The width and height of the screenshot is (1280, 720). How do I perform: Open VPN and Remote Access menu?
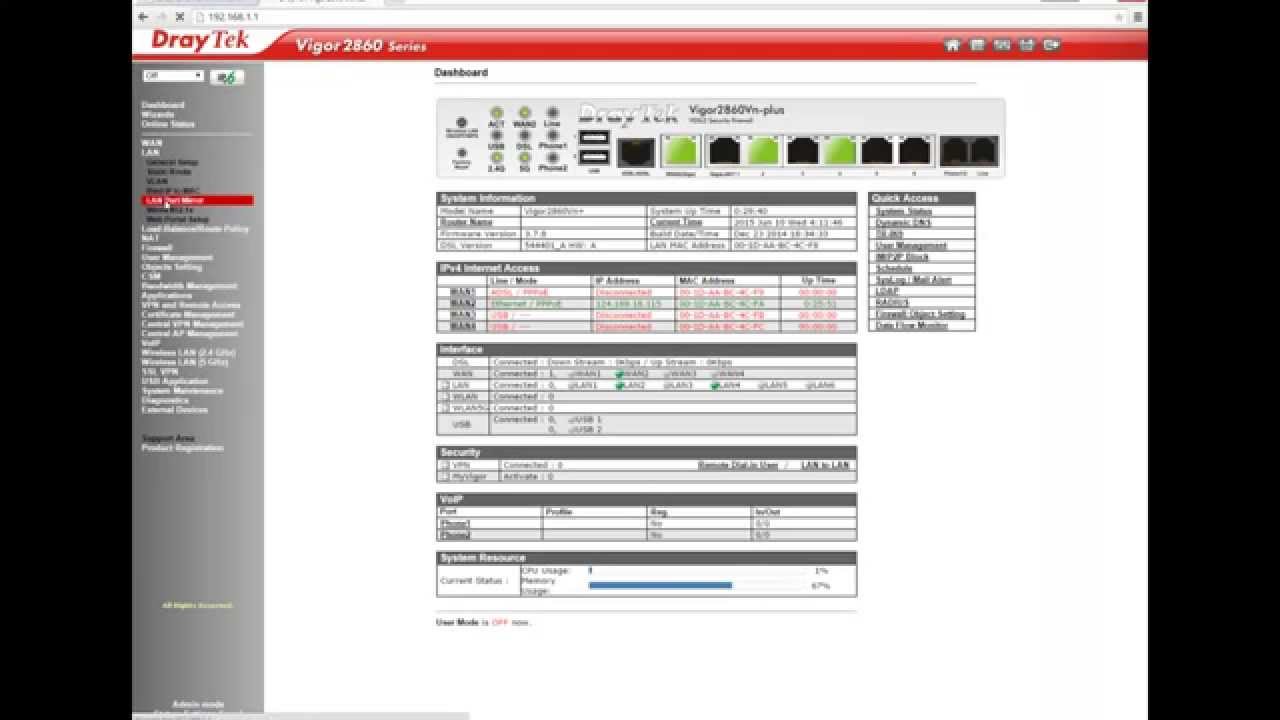click(x=191, y=305)
